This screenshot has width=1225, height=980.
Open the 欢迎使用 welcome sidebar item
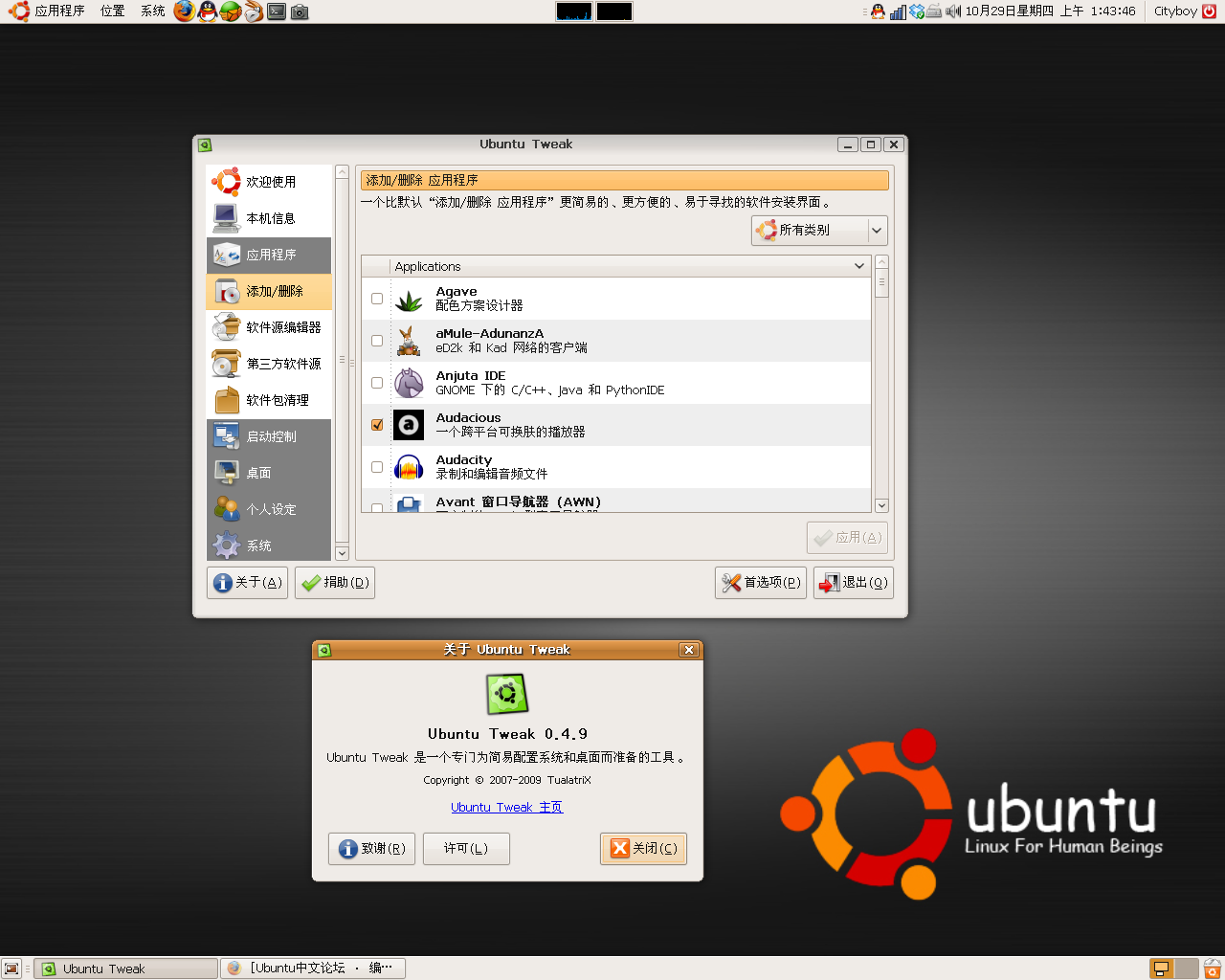click(269, 182)
